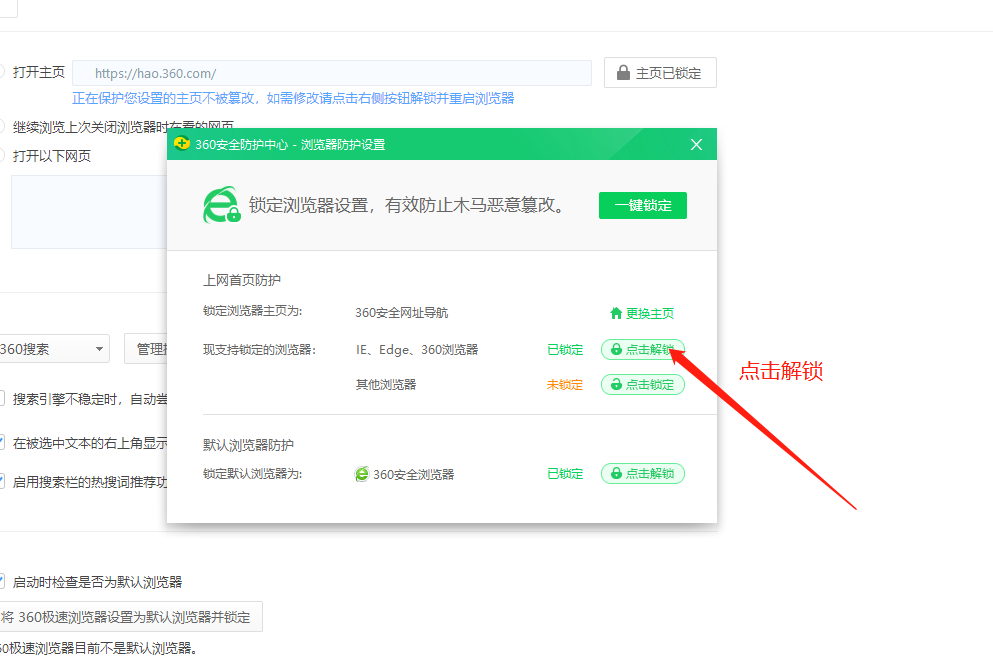Click 将360极速浏览器设置为默认浏览器并锁定 button
Viewport: 993px width, 663px height.
point(130,616)
